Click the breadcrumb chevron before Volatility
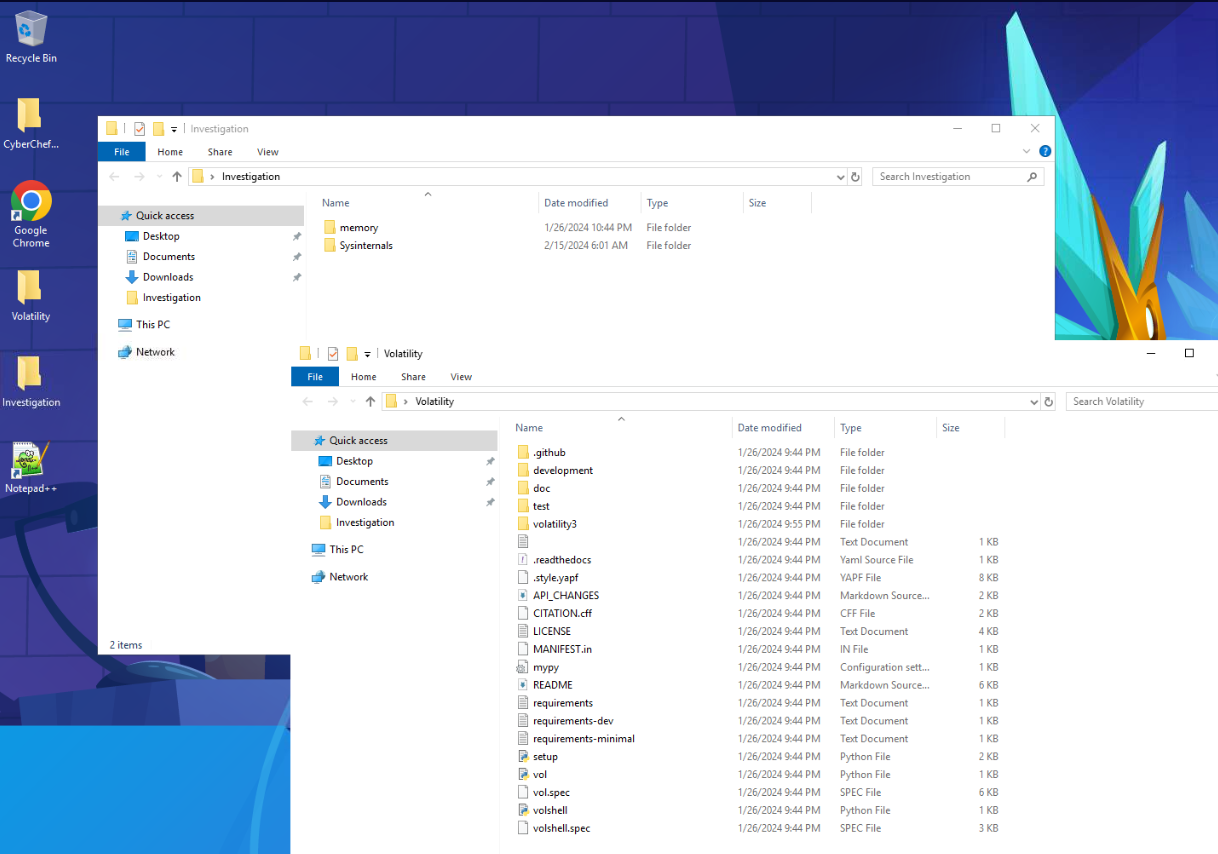This screenshot has width=1218, height=854. [x=405, y=402]
